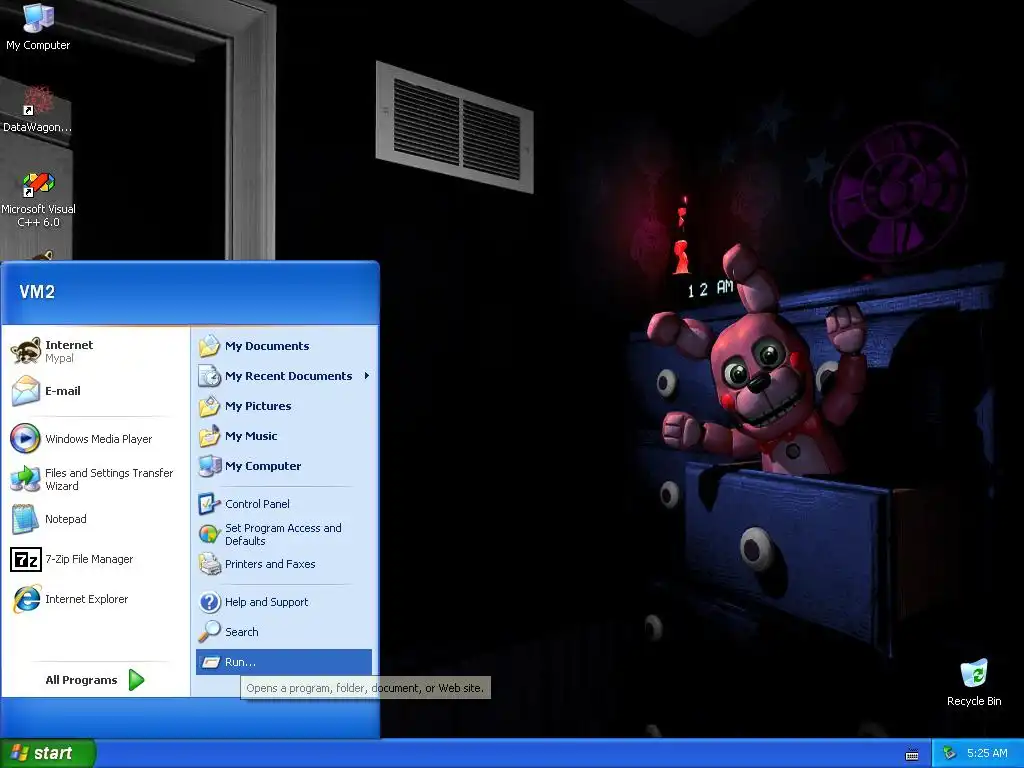Open Printers and Faxes
The height and width of the screenshot is (768, 1024).
(x=284, y=564)
